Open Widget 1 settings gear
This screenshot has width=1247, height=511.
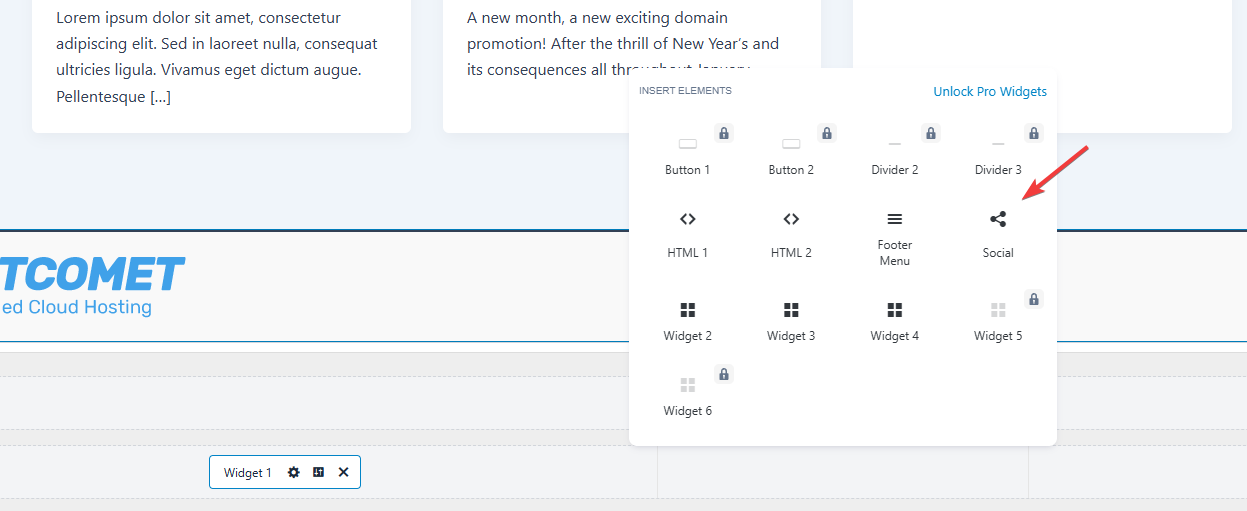tap(293, 473)
